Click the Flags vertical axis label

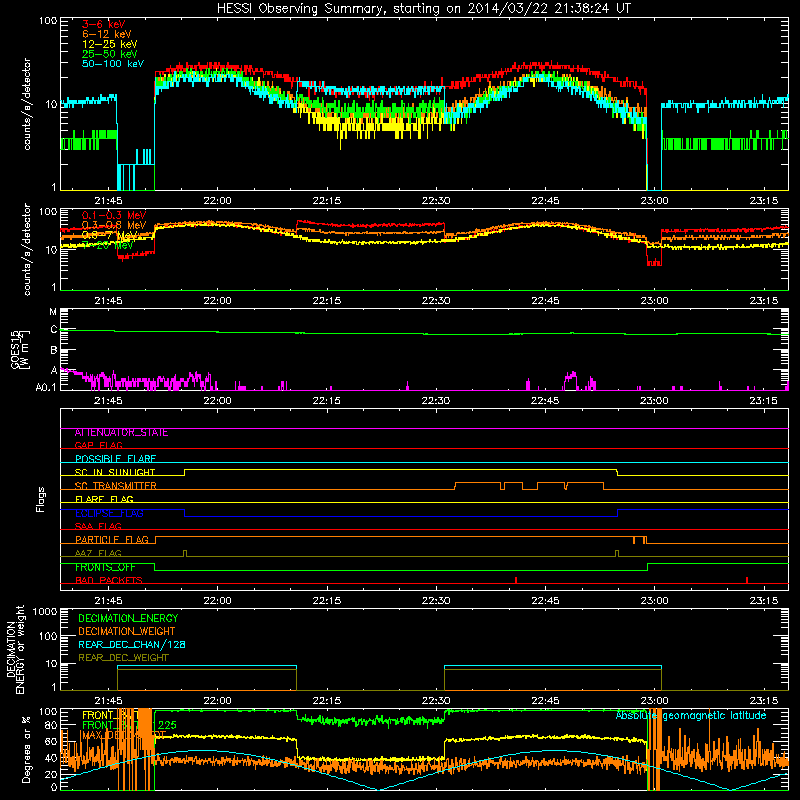pyautogui.click(x=41, y=499)
